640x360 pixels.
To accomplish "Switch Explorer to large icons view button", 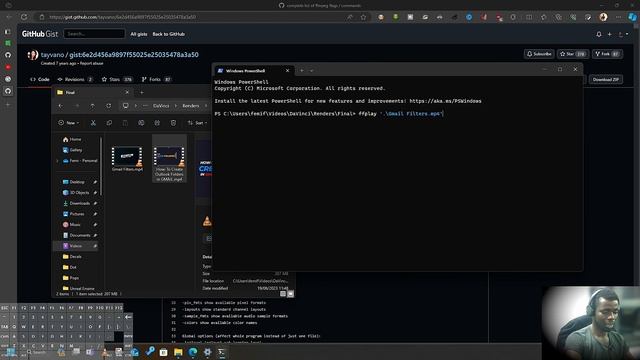I will click(x=290, y=293).
